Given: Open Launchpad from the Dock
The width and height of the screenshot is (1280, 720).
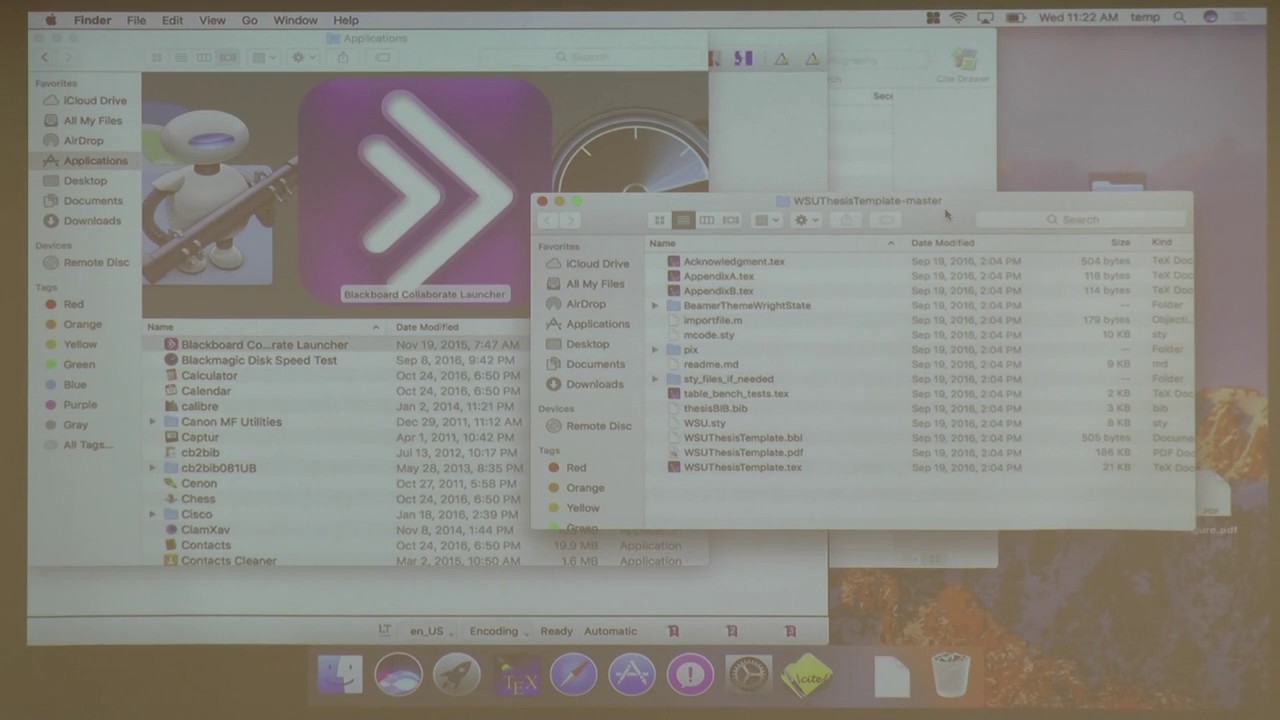Looking at the screenshot, I should coord(456,675).
